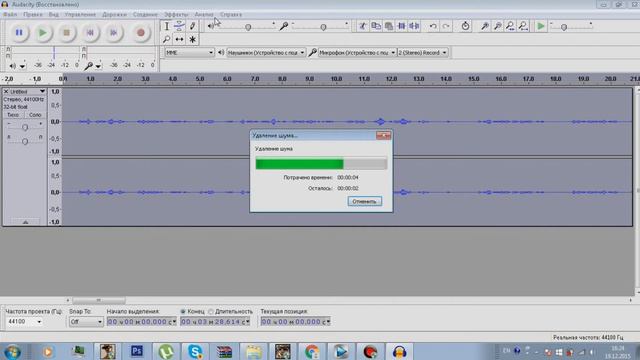Open the Дорожки menu
The width and height of the screenshot is (640, 360).
[x=114, y=14]
